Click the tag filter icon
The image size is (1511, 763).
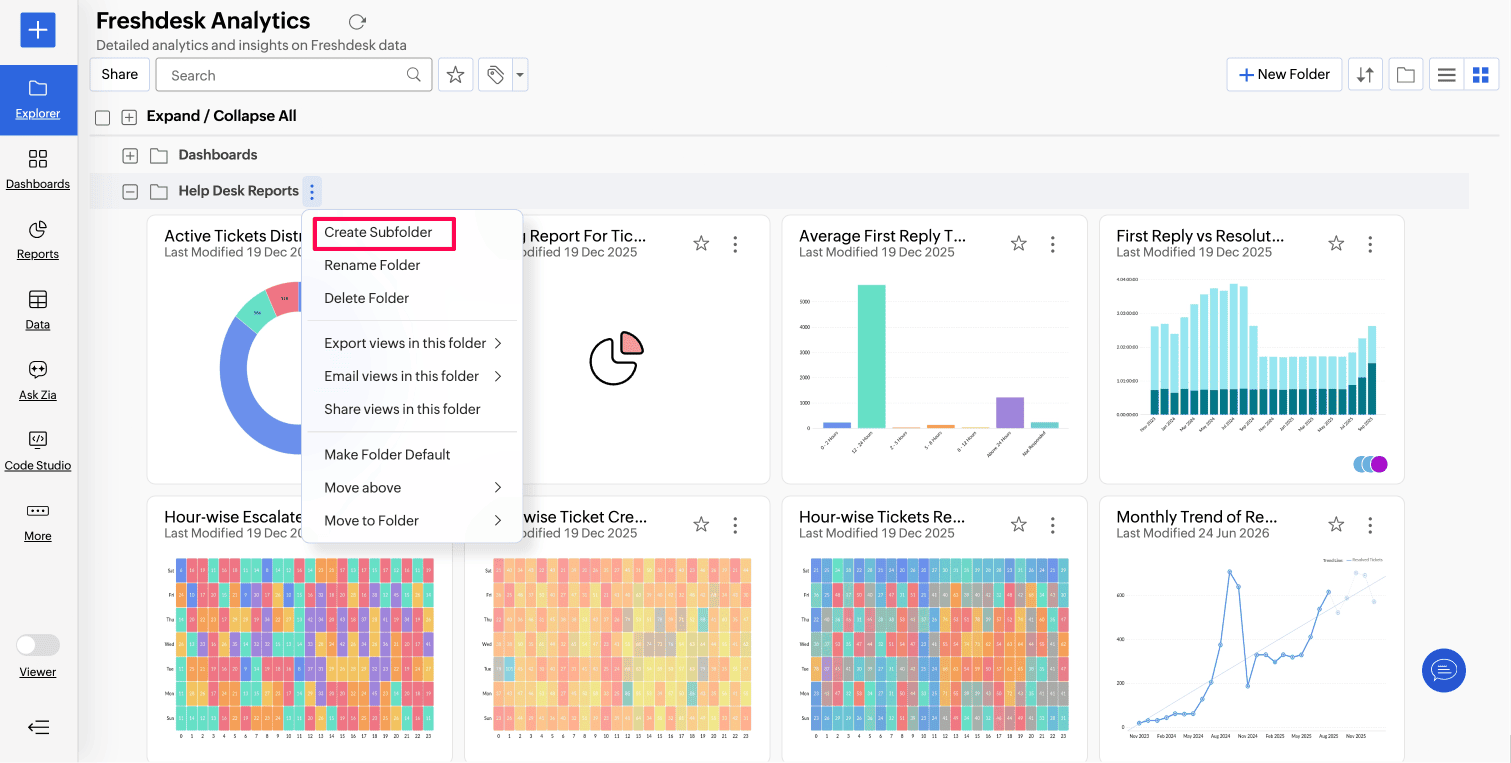point(495,75)
